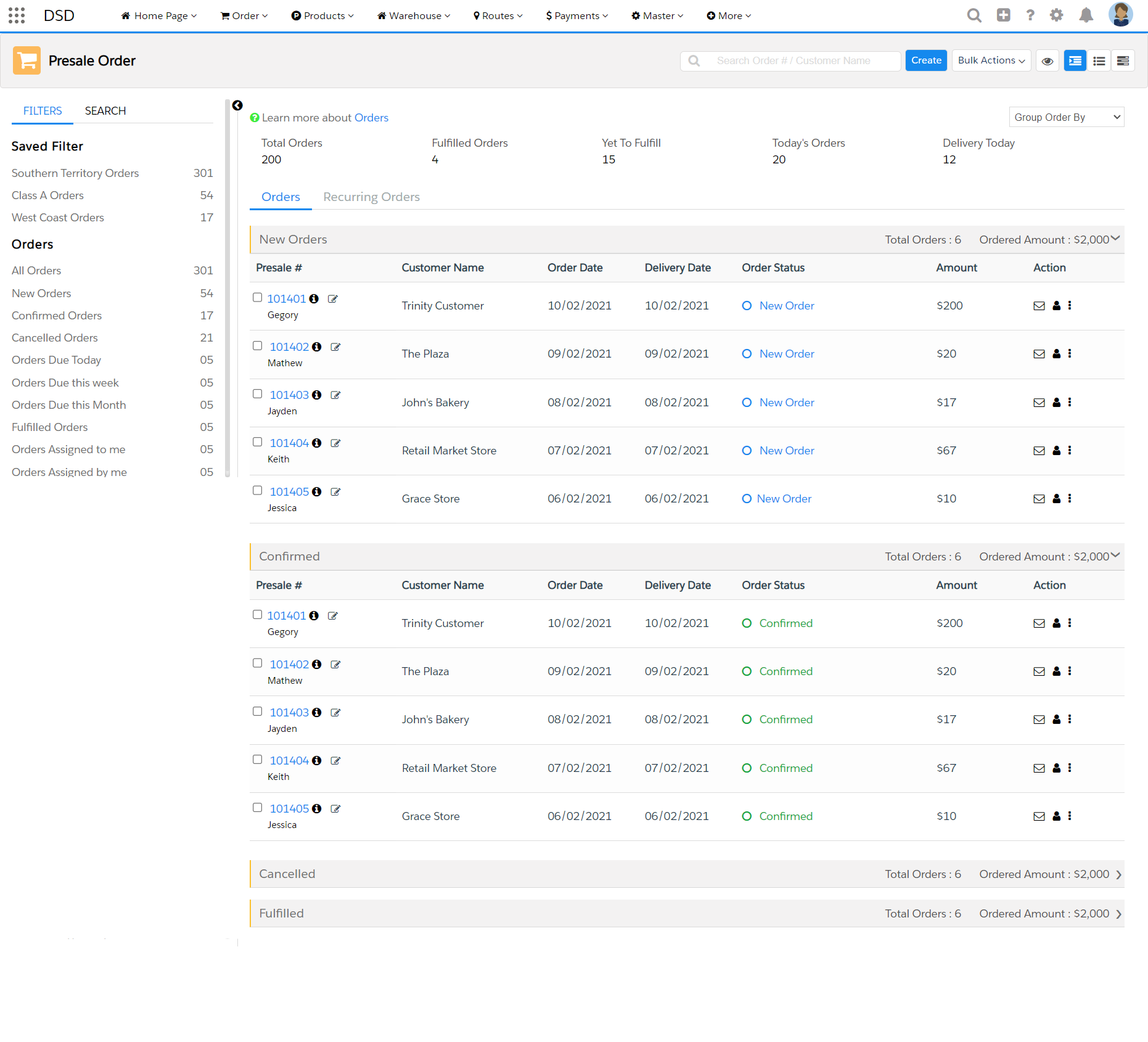The image size is (1148, 1042).
Task: Open the Warehouse menu
Action: tap(413, 15)
